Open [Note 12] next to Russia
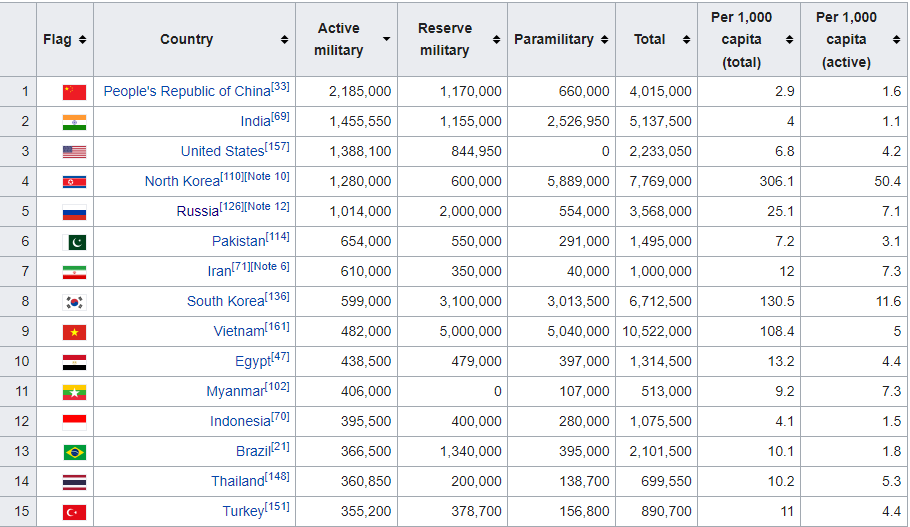Viewport: 910px width, 527px height. 267,207
